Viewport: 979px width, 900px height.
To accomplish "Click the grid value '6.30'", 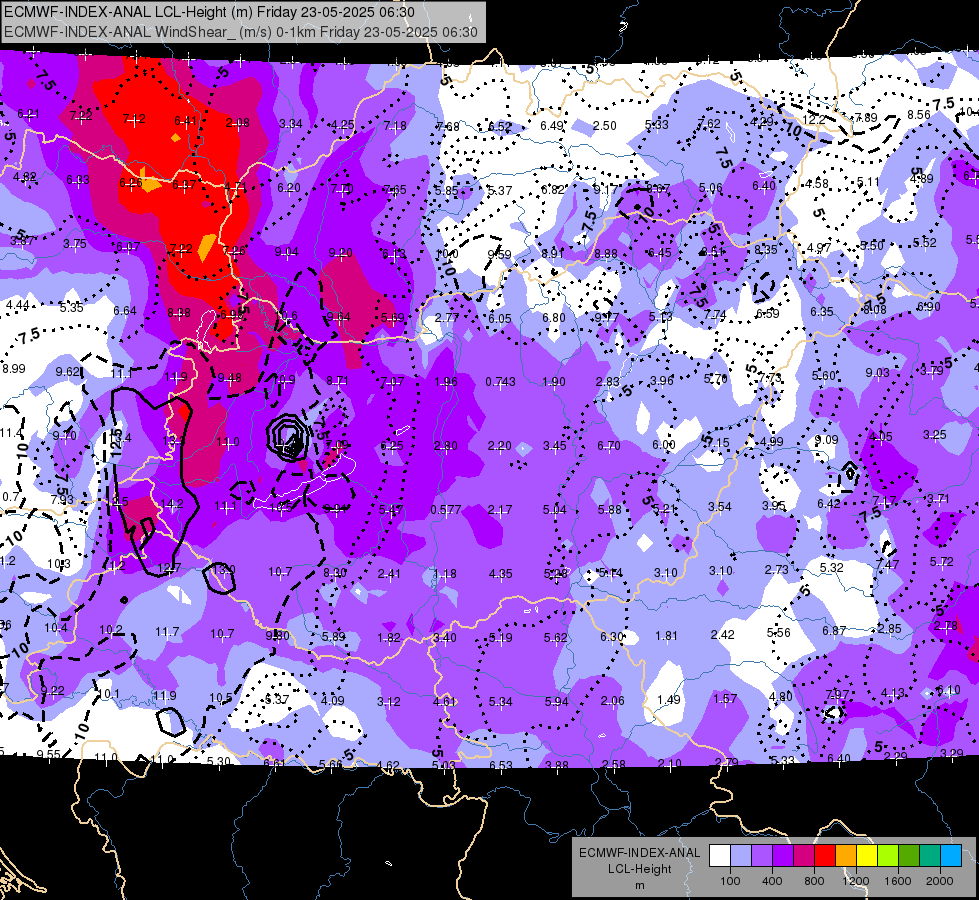I will (x=612, y=636).
